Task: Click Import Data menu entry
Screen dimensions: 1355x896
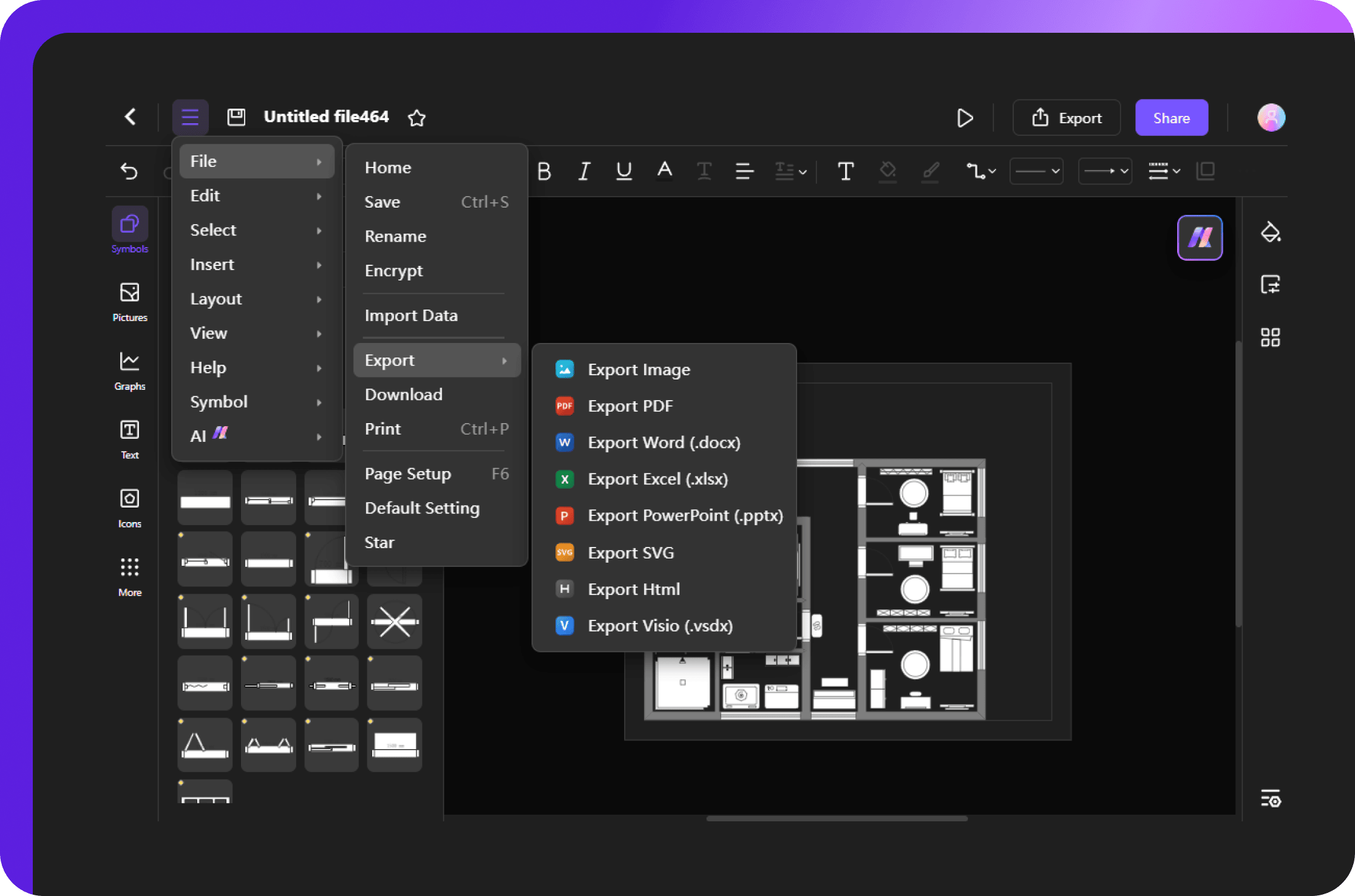Action: pyautogui.click(x=436, y=316)
